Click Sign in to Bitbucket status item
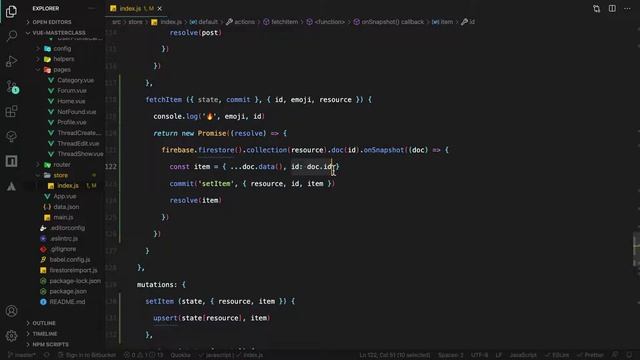Viewport: 640px width, 360px height. click(87, 355)
